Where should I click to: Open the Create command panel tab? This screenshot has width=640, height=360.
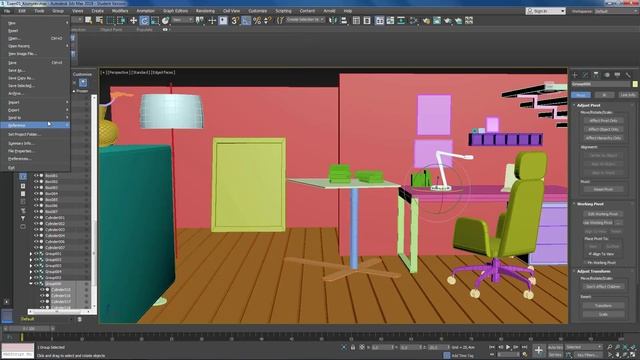(x=575, y=75)
